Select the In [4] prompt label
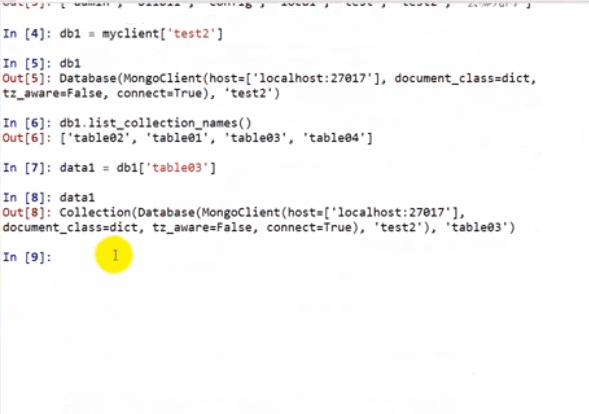Screen dimensions: 589x414 pyautogui.click(x=27, y=34)
